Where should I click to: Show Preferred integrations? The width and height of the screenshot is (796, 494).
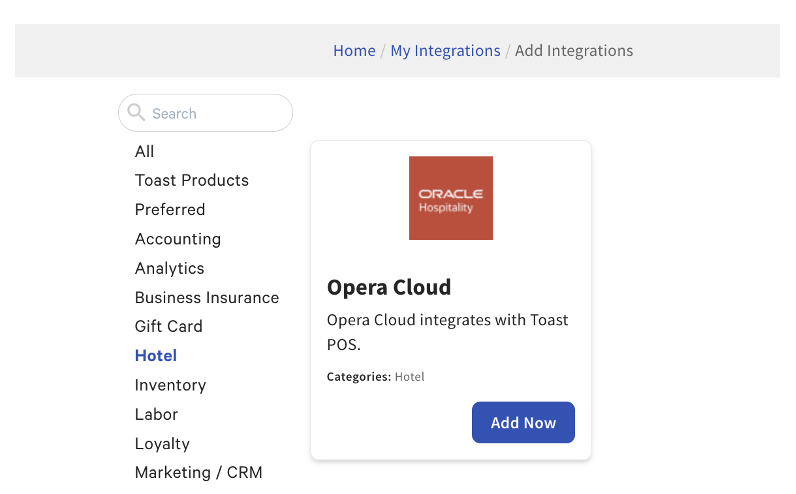(170, 210)
